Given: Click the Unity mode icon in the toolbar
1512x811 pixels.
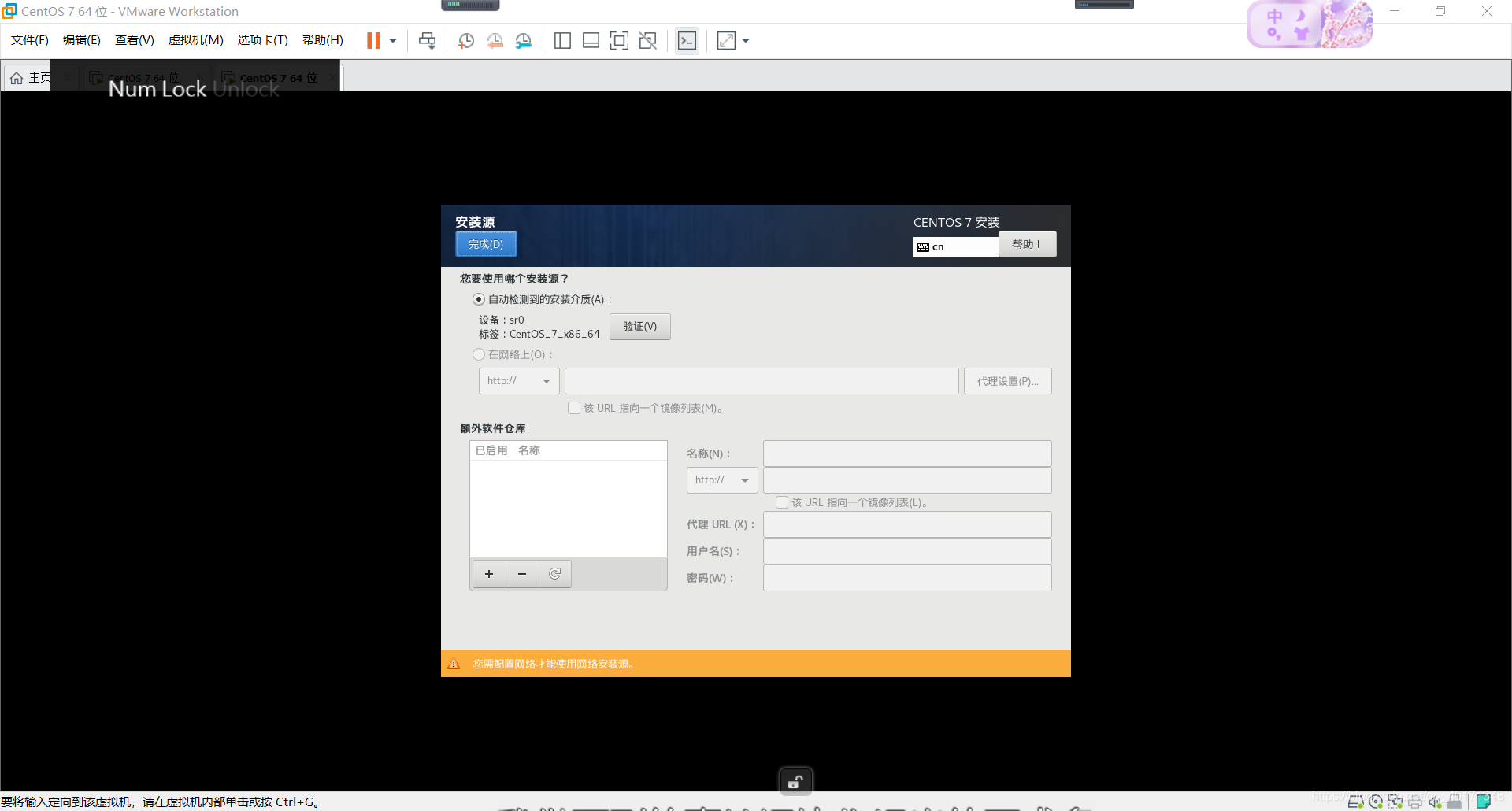Looking at the screenshot, I should tap(648, 41).
